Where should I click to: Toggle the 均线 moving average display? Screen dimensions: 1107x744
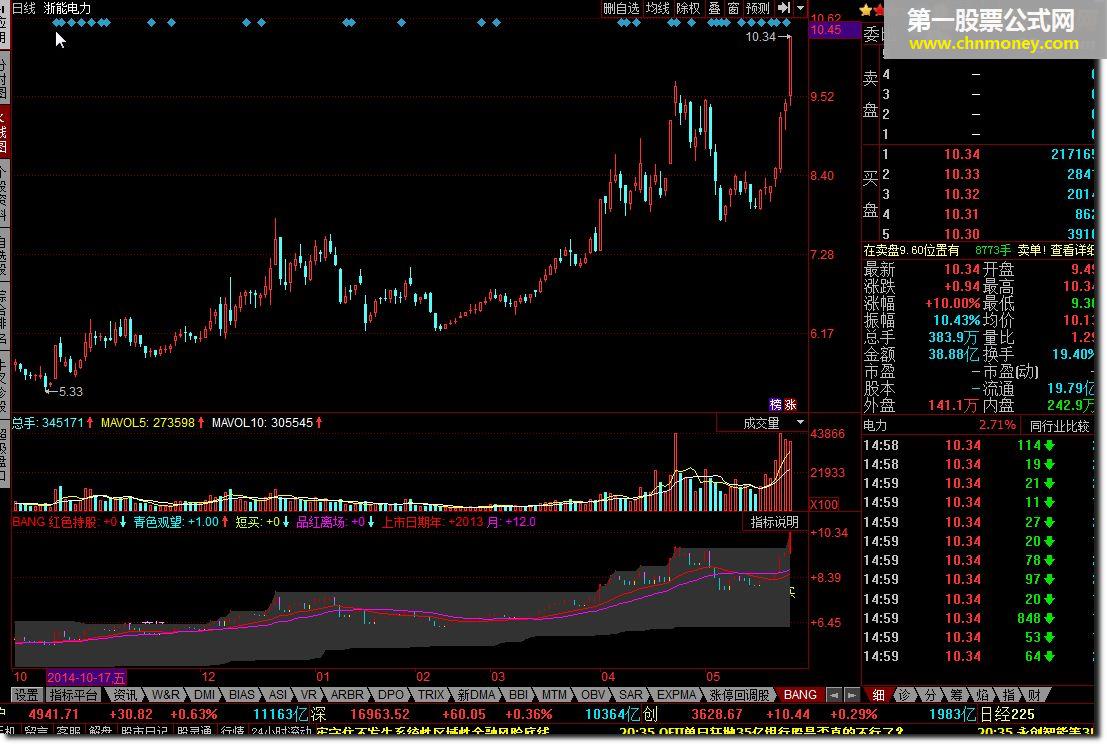pyautogui.click(x=657, y=8)
